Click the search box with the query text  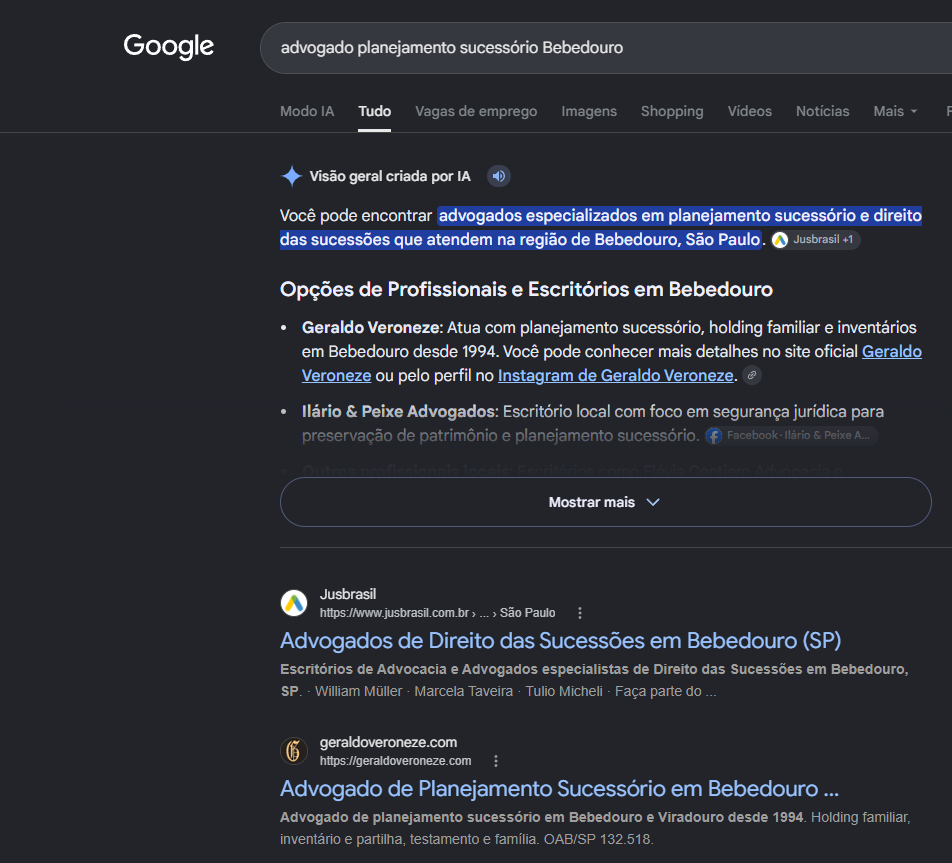click(x=606, y=48)
